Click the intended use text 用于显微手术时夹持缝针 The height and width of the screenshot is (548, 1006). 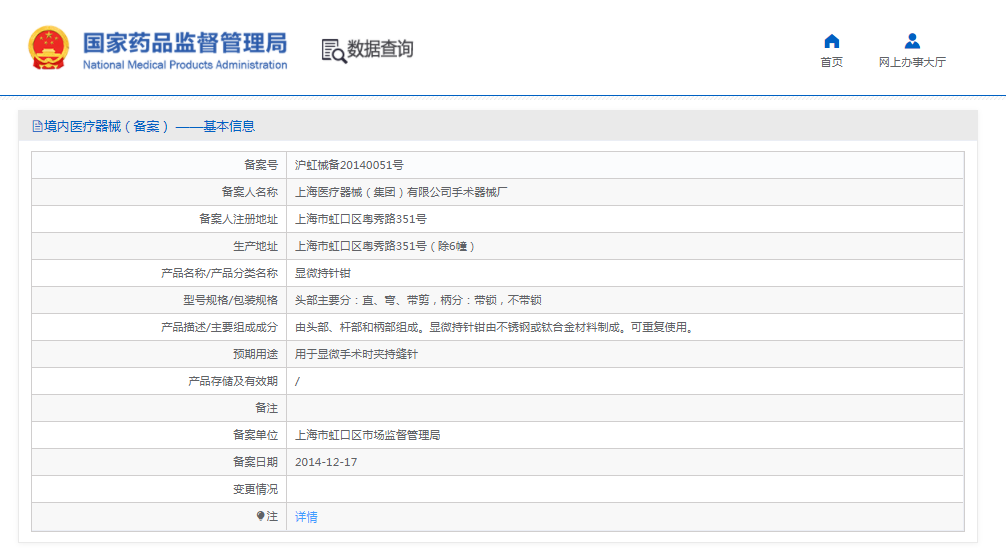click(x=356, y=354)
